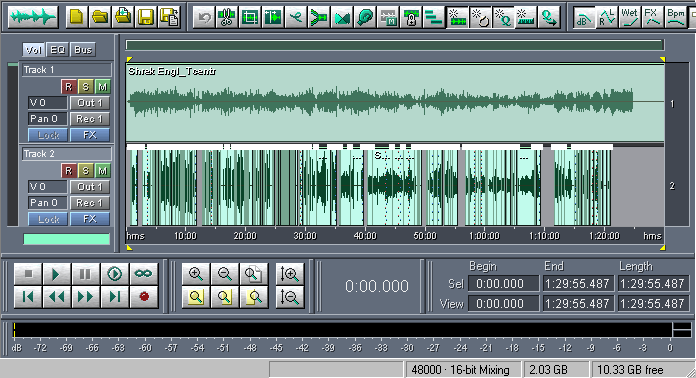This screenshot has height=378, width=696.
Task: Click the spiral loop toolbar icon
Action: pos(365,17)
